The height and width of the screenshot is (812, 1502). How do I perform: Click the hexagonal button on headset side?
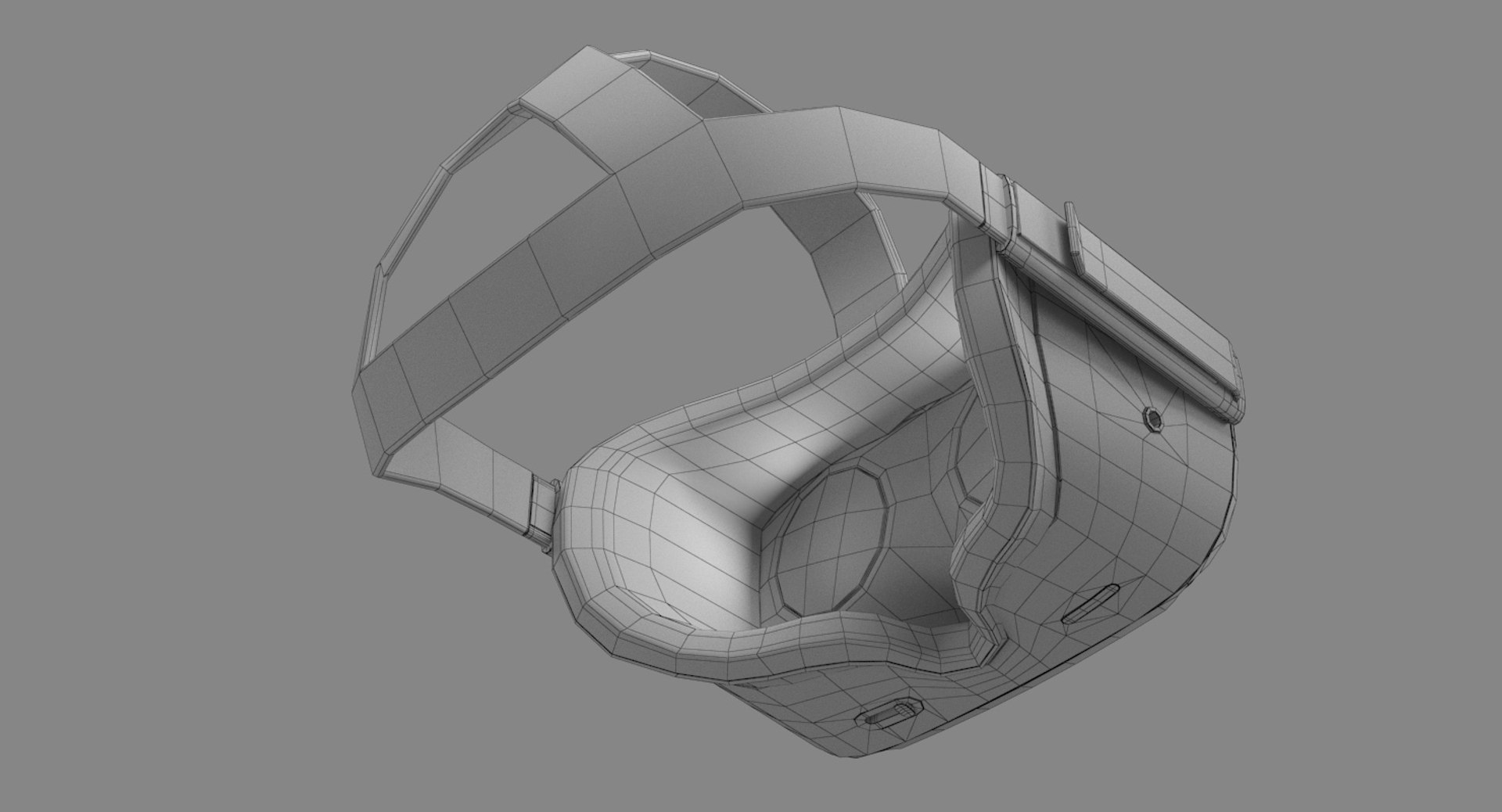coord(1152,419)
